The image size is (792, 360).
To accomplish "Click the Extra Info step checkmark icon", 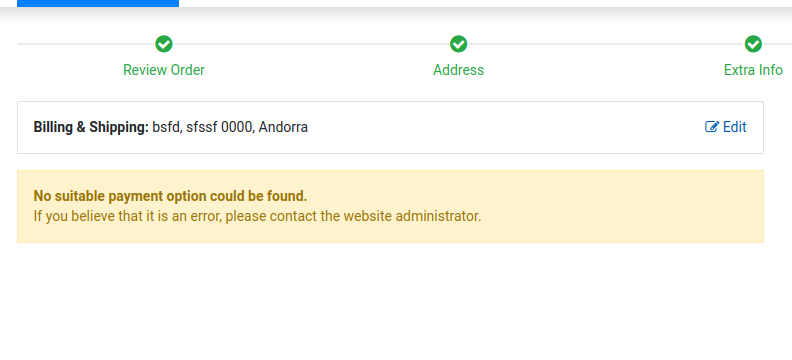I will point(753,44).
